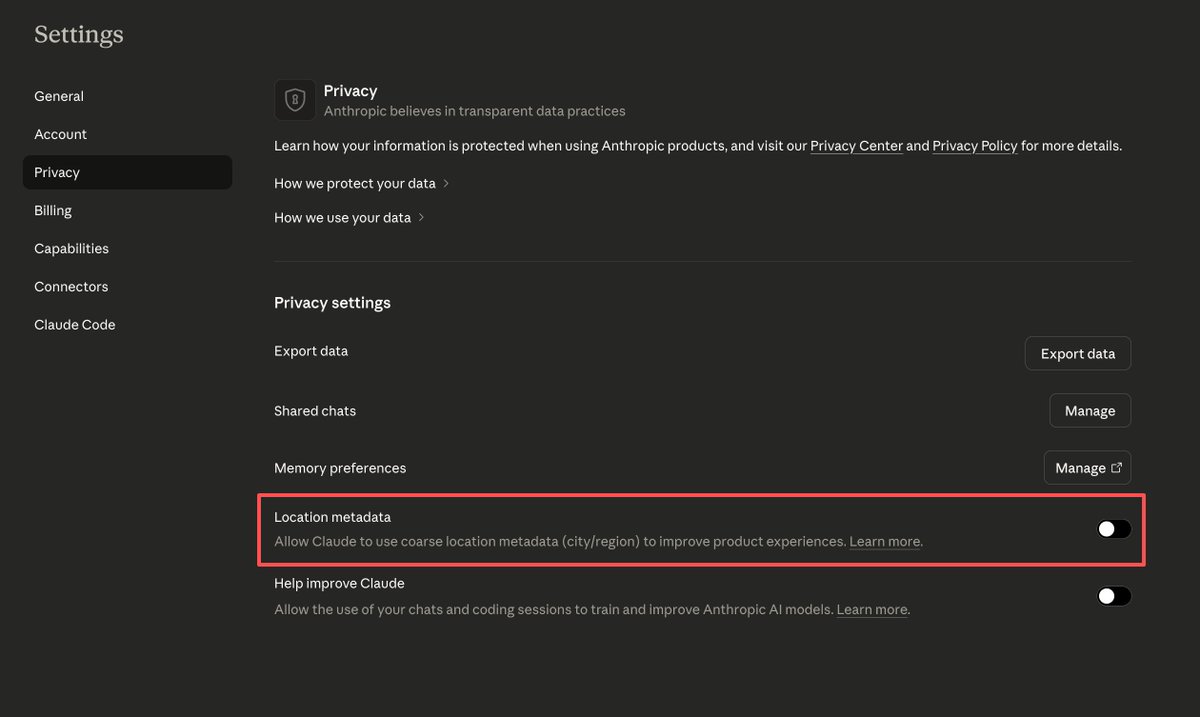Image resolution: width=1200 pixels, height=717 pixels.
Task: Open the Privacy Policy link
Action: coord(975,146)
